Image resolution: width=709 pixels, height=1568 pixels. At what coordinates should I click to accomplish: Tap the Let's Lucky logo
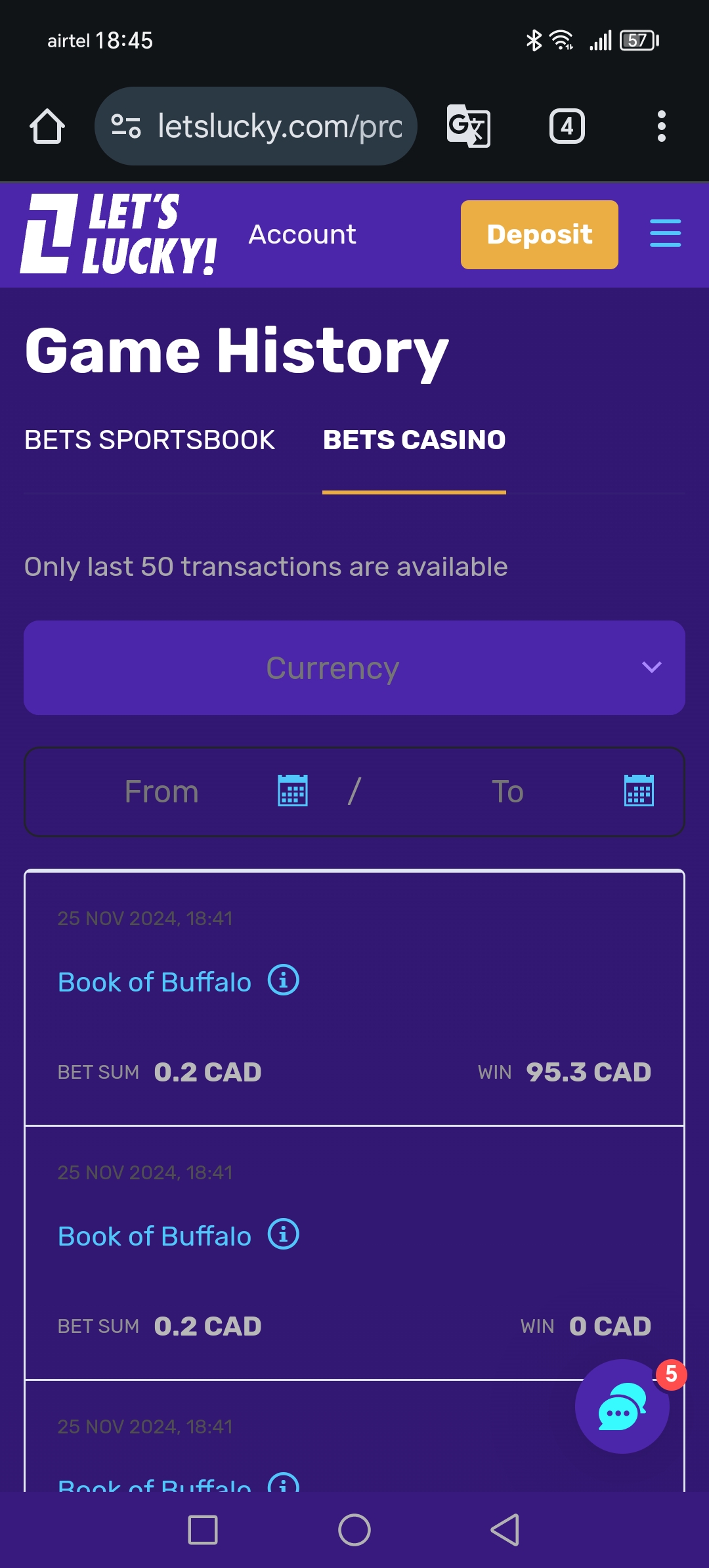tap(118, 234)
